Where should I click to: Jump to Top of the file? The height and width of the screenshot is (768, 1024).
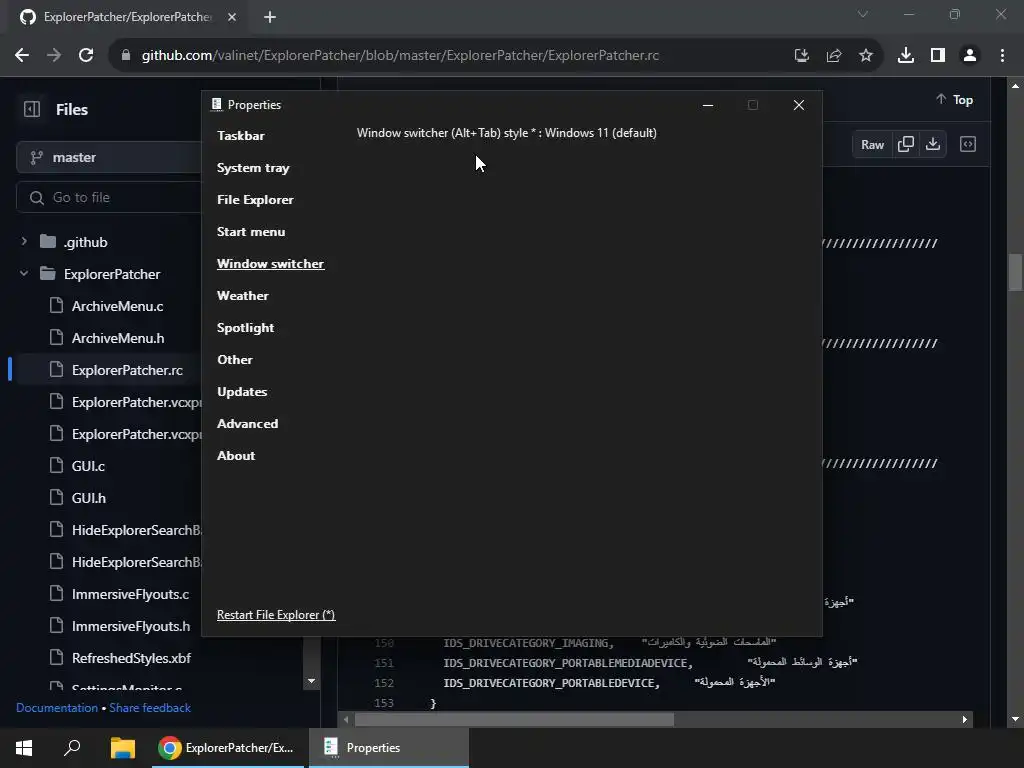(954, 99)
